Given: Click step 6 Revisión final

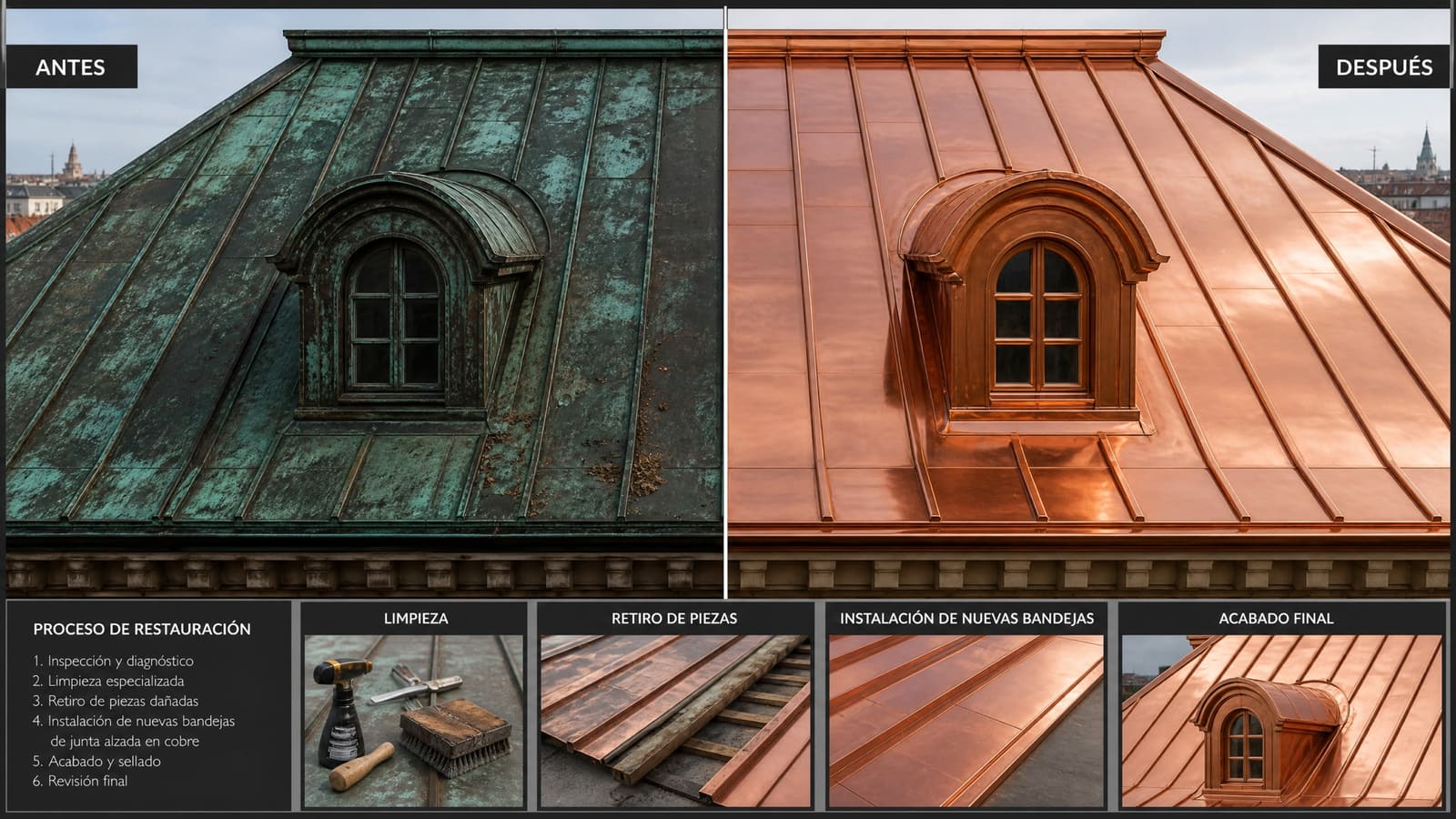Looking at the screenshot, I should (x=79, y=781).
